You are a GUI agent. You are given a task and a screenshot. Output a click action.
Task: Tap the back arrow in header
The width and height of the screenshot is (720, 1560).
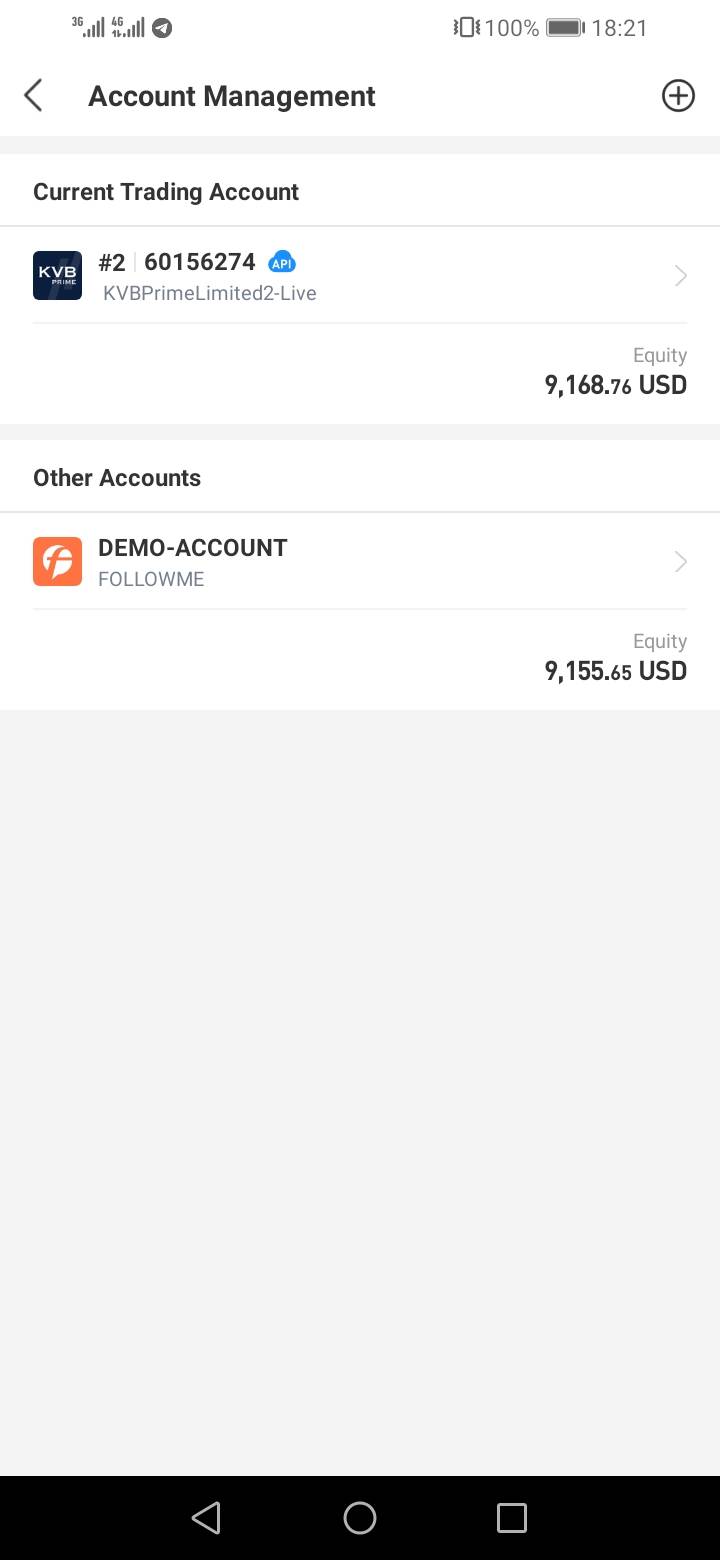(x=33, y=96)
